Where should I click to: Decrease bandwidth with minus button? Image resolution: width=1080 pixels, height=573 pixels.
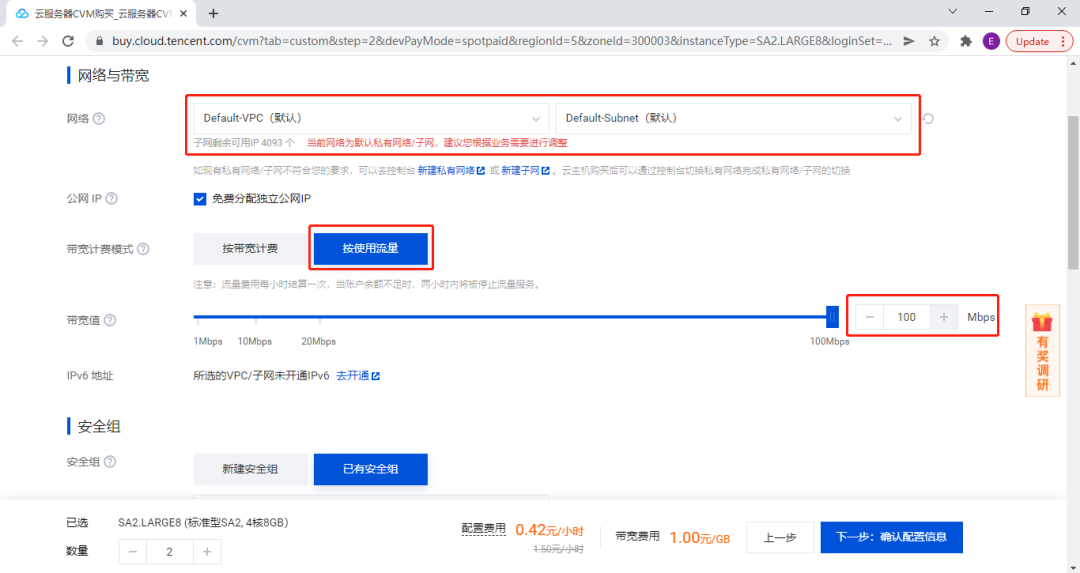[869, 317]
